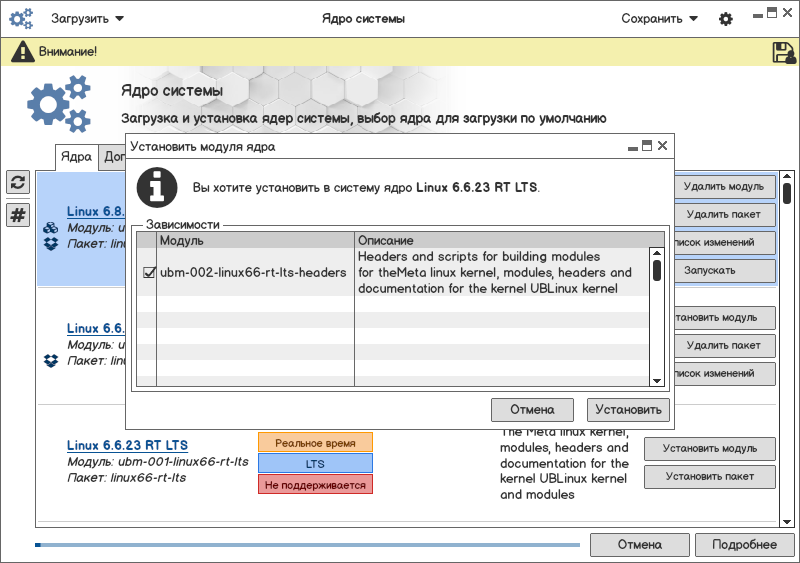Click Отмена at bottom of main window
Viewport: 800px width, 563px height.
(640, 545)
